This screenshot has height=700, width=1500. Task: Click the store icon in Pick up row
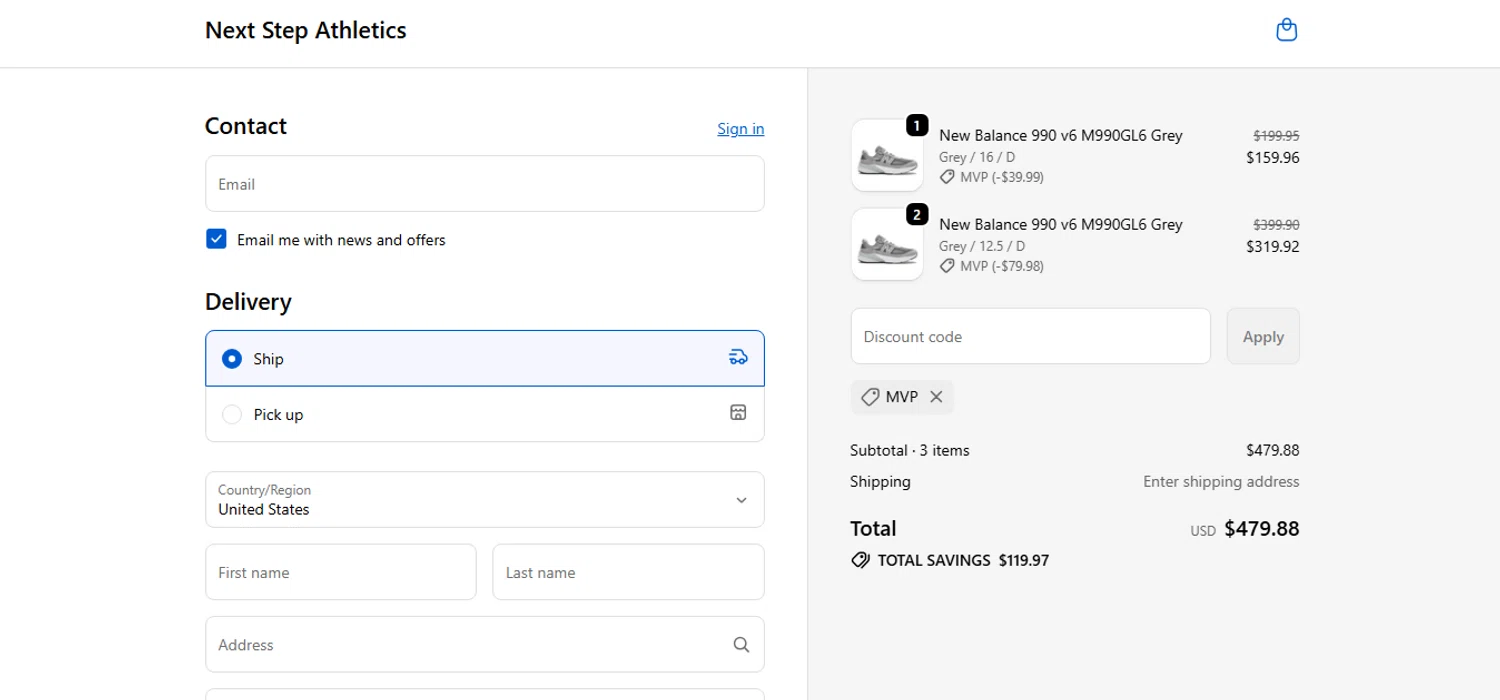738,413
